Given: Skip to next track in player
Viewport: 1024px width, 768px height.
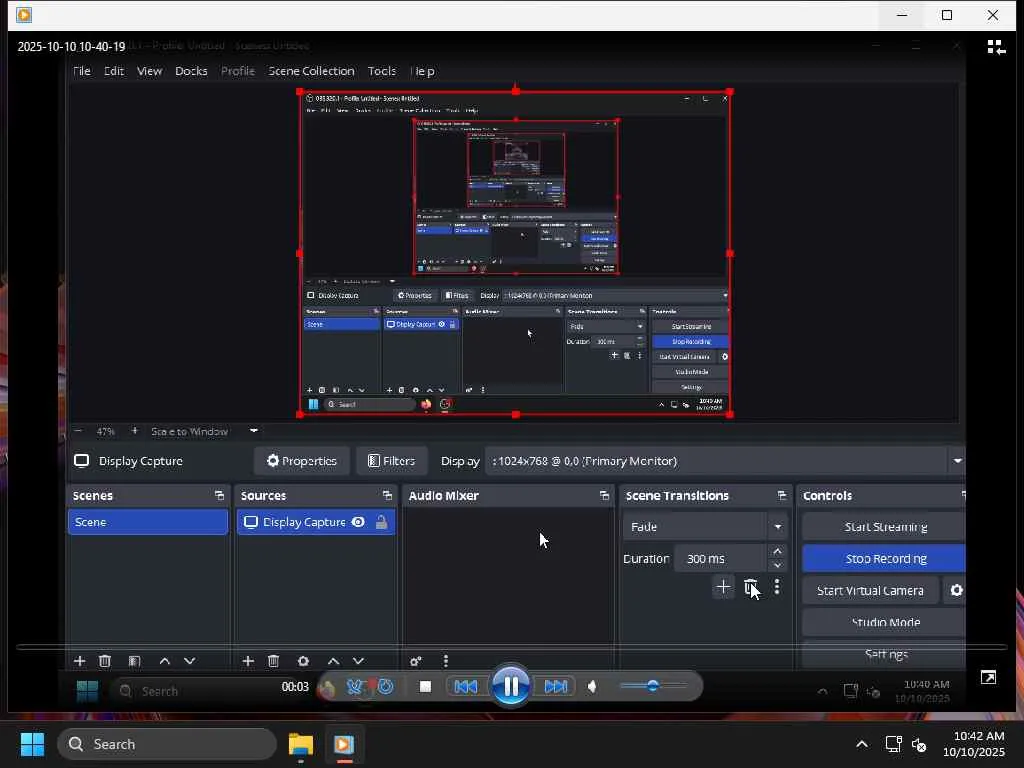Looking at the screenshot, I should 556,686.
